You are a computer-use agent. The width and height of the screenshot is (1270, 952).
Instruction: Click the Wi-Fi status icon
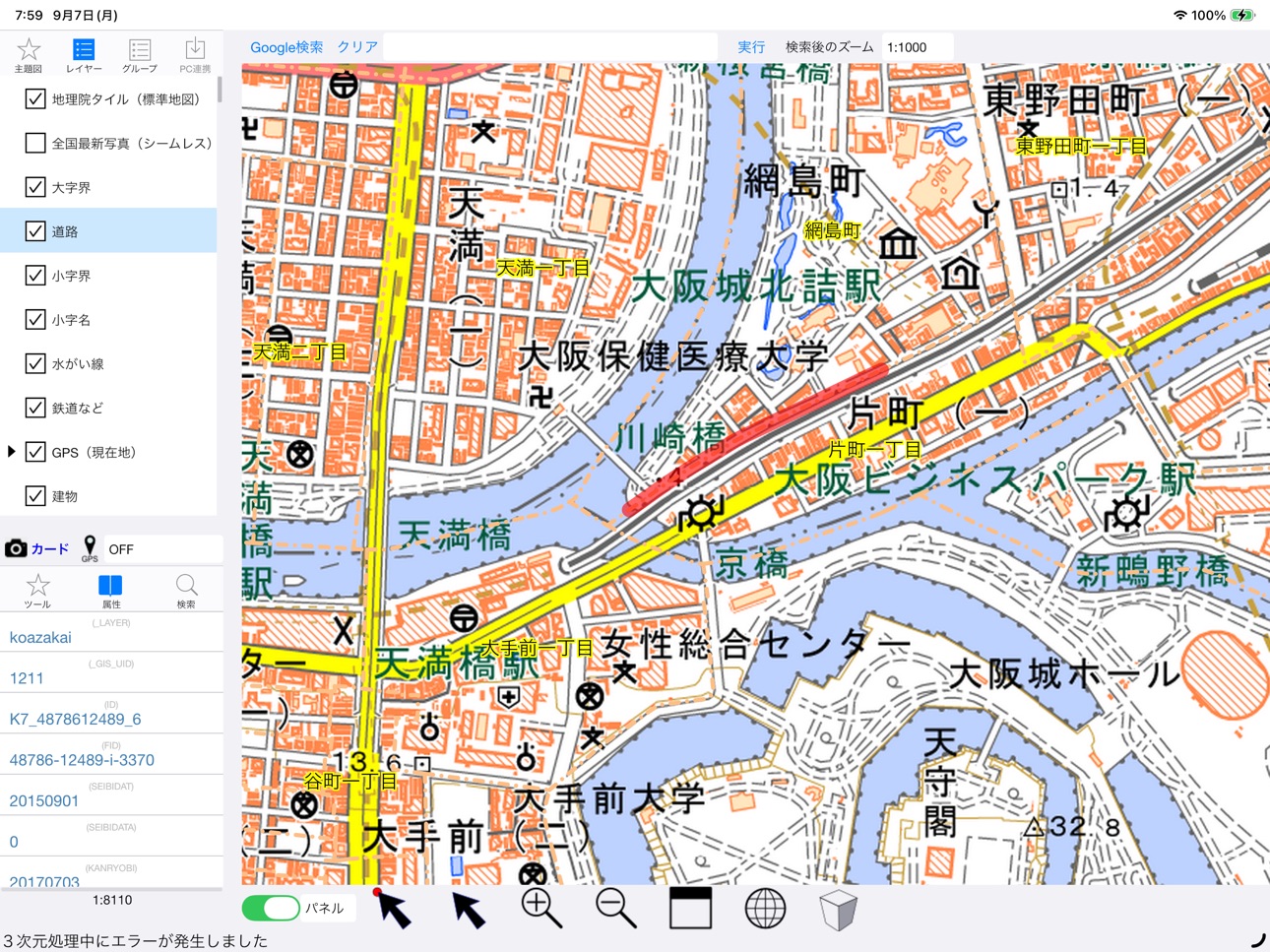[x=1180, y=15]
